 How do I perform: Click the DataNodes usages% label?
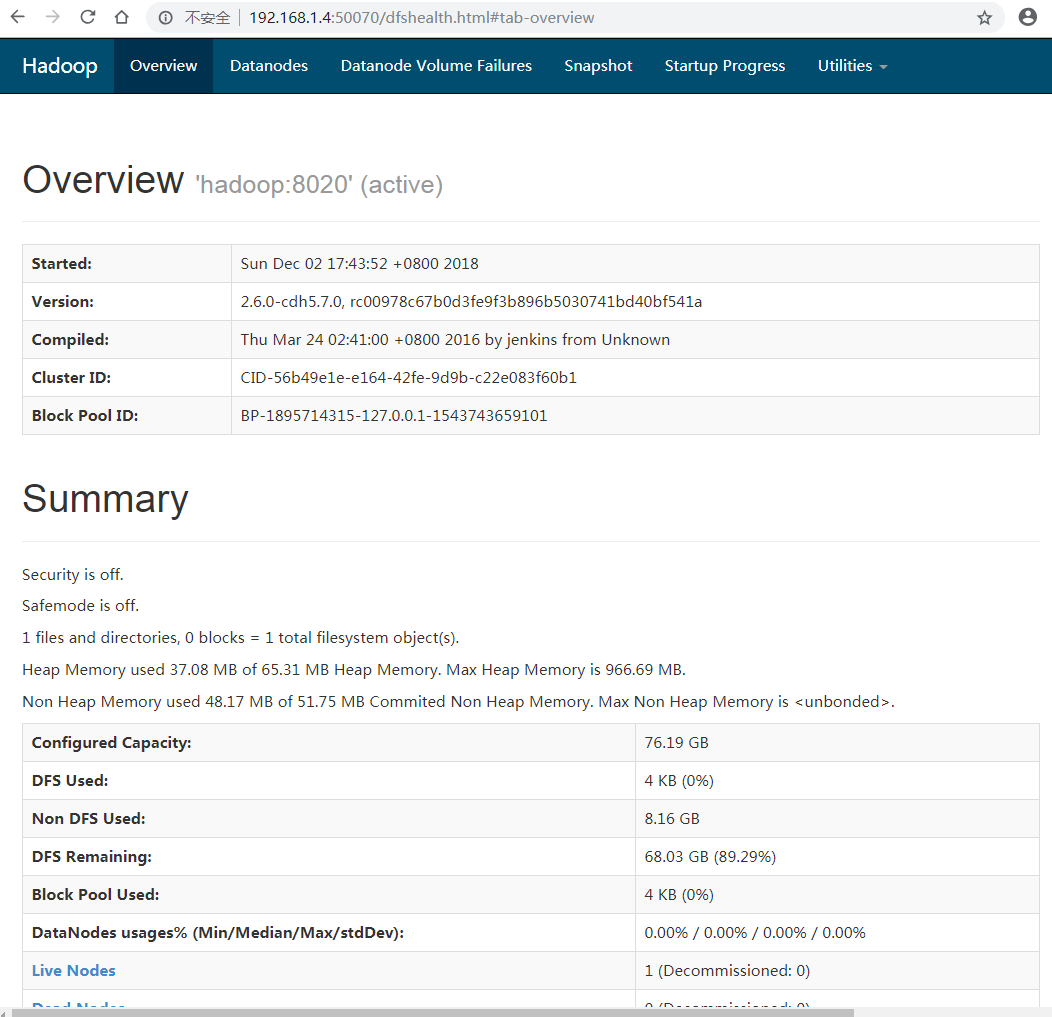tap(218, 933)
